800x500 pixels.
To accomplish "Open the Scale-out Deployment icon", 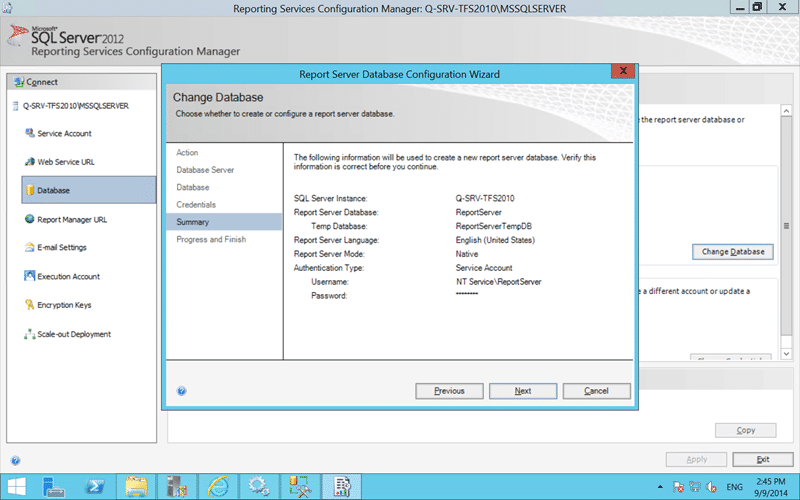I will (30, 334).
